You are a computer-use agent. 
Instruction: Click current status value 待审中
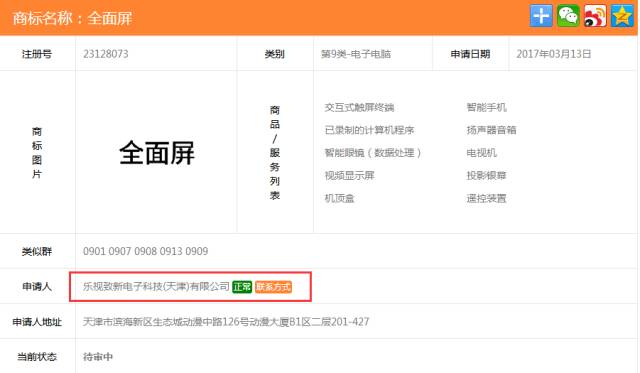[x=98, y=357]
